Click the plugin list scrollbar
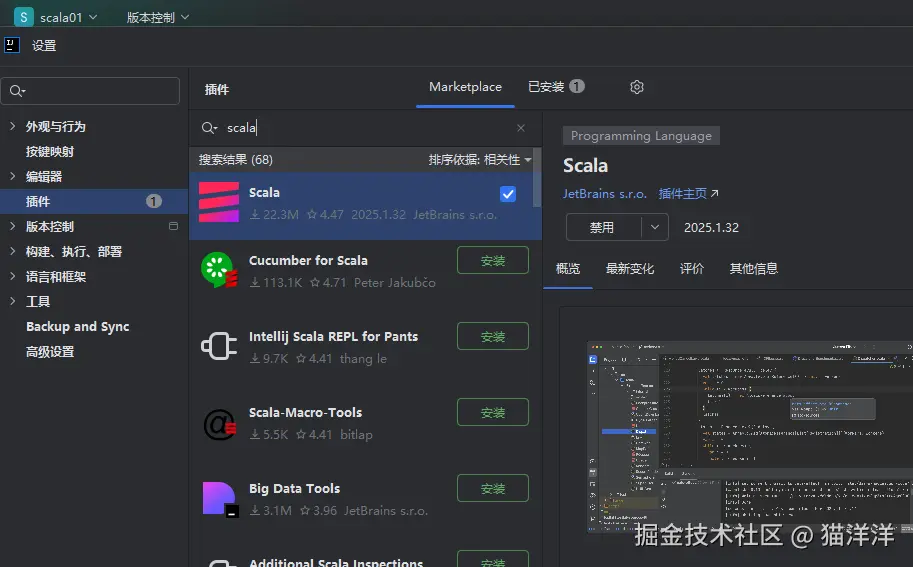The image size is (913, 567). tap(537, 178)
